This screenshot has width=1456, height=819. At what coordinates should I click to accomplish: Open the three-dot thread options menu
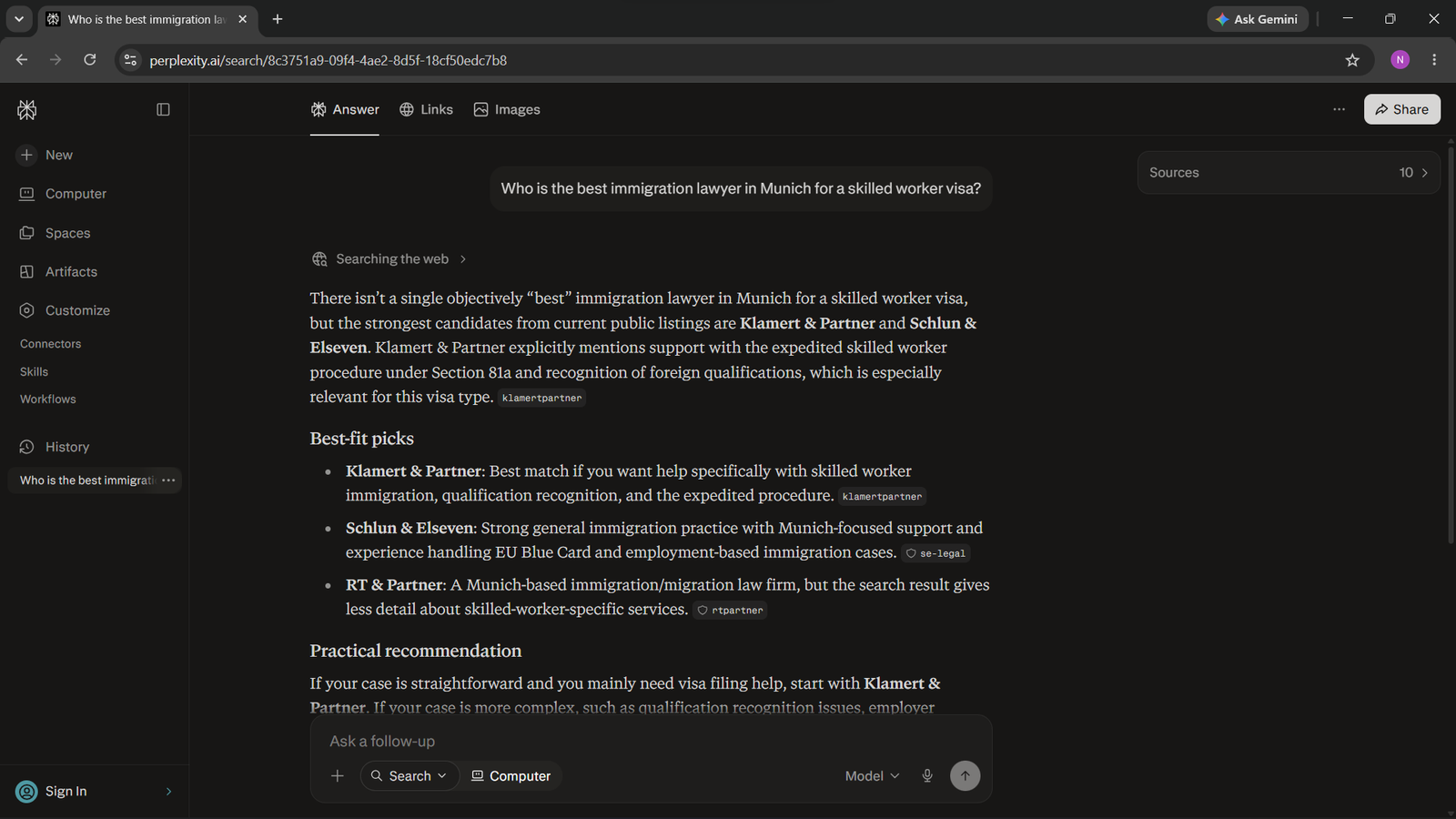pyautogui.click(x=1339, y=109)
